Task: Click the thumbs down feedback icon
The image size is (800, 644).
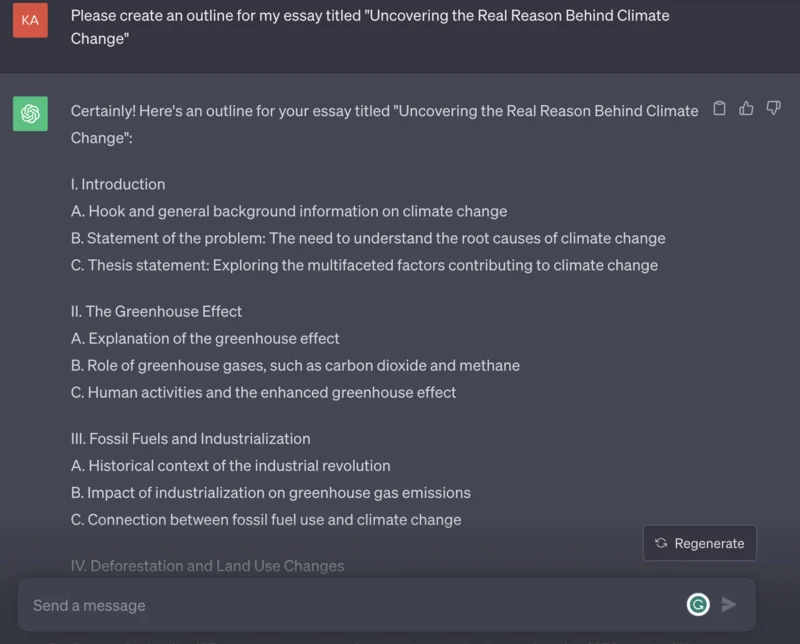Action: (773, 109)
